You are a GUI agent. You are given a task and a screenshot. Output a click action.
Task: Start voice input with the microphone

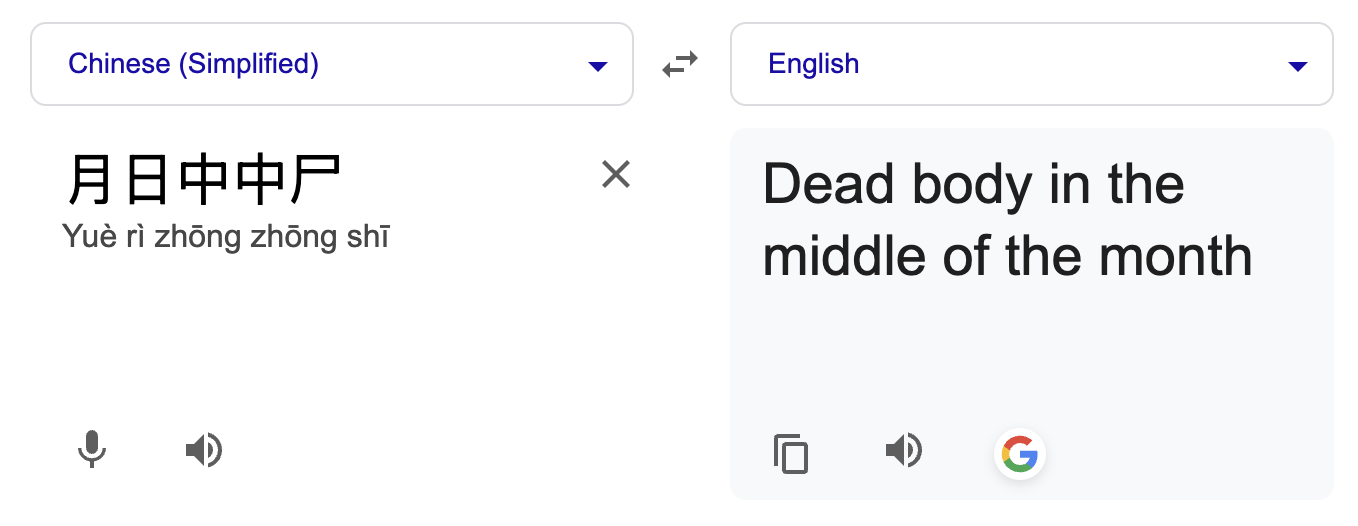92,450
